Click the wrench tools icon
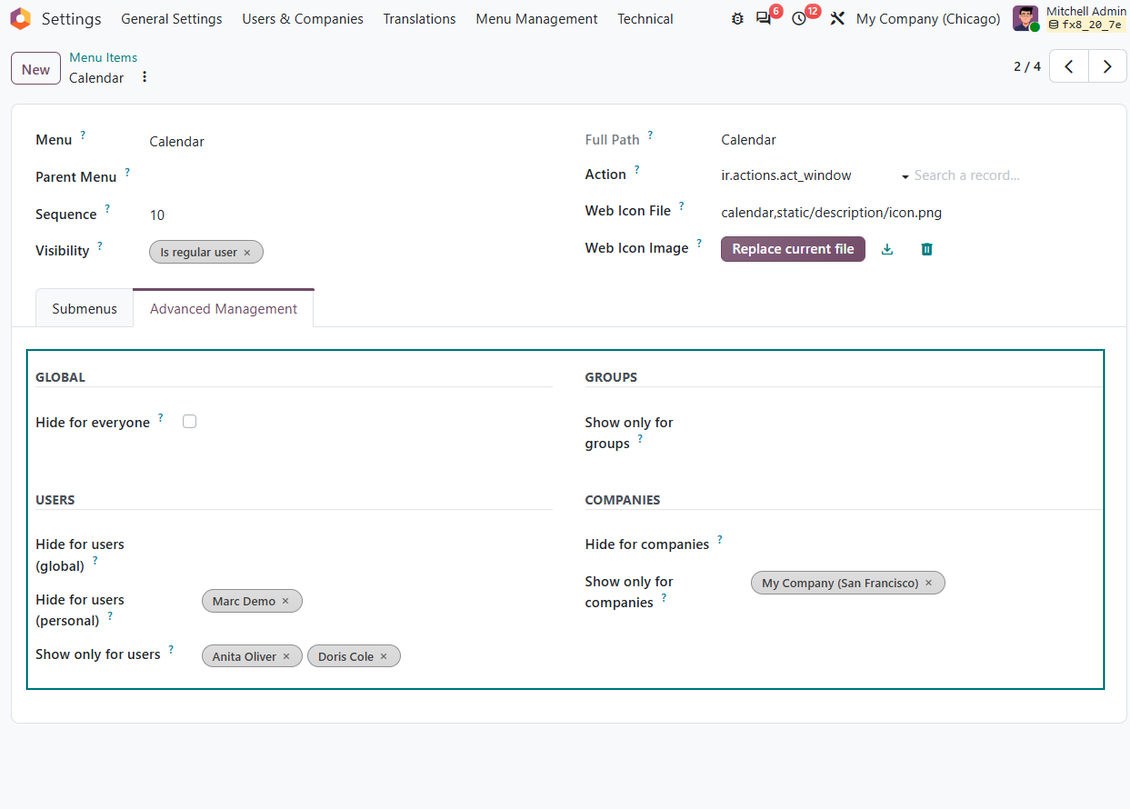The image size is (1130, 809). click(837, 19)
